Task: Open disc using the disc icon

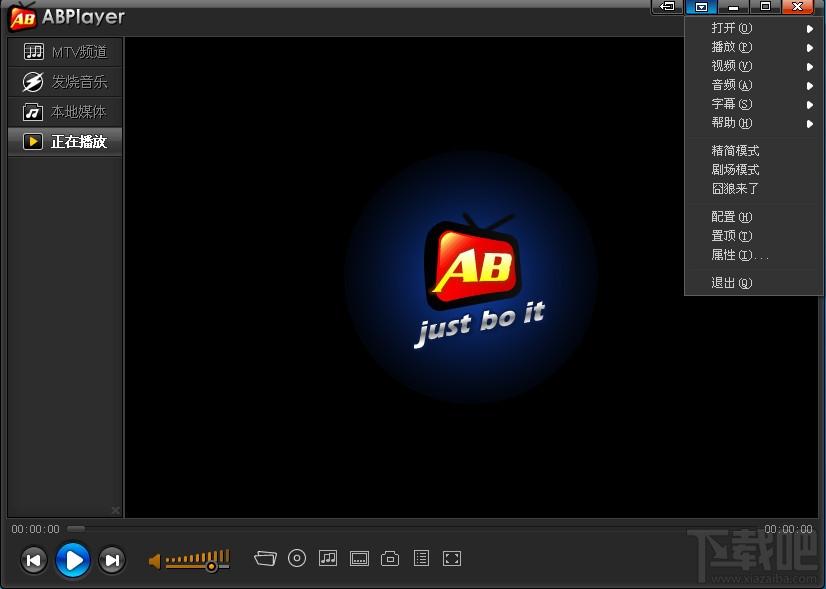Action: pos(297,558)
